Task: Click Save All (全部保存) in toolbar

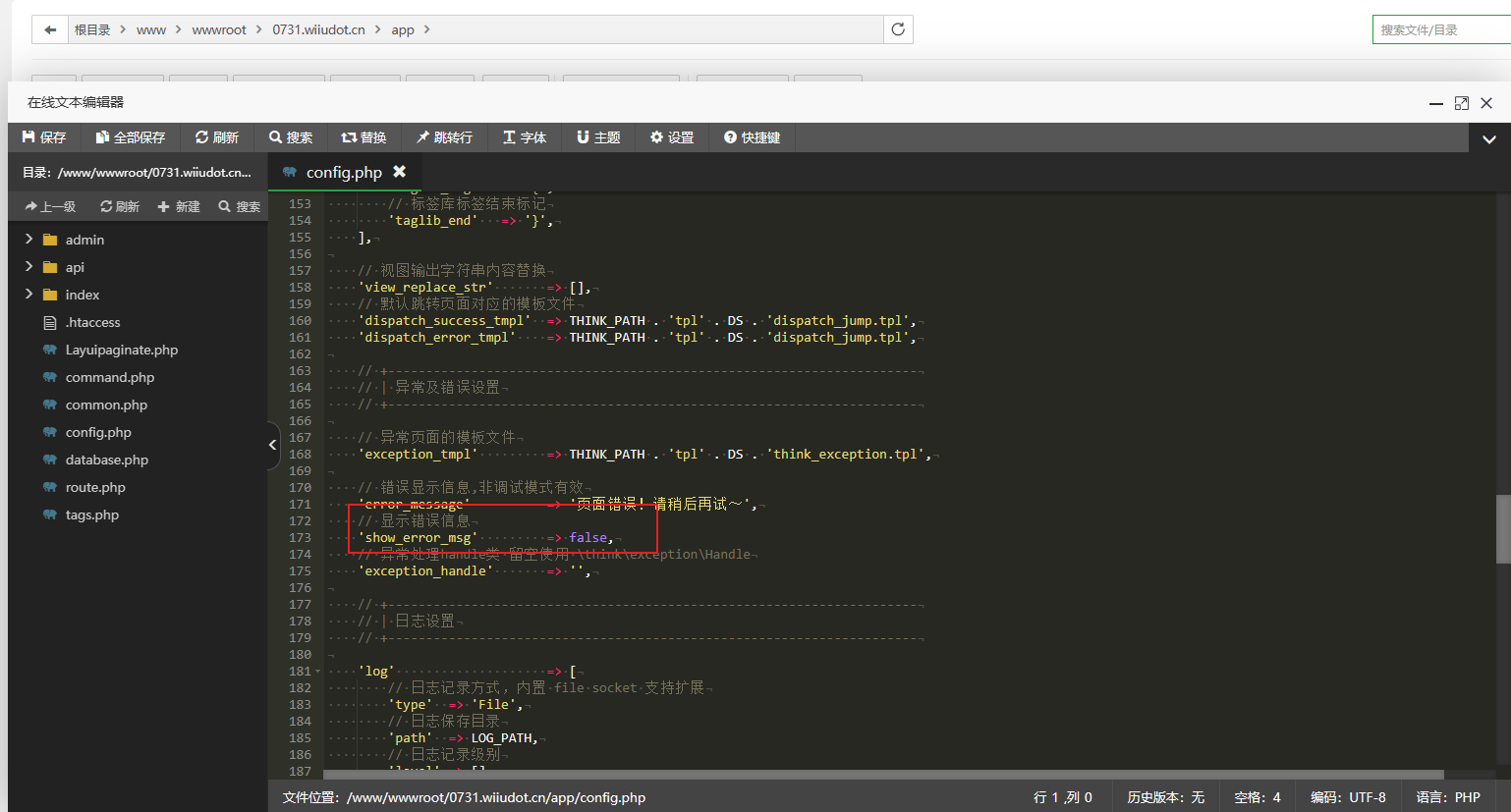Action: [130, 137]
